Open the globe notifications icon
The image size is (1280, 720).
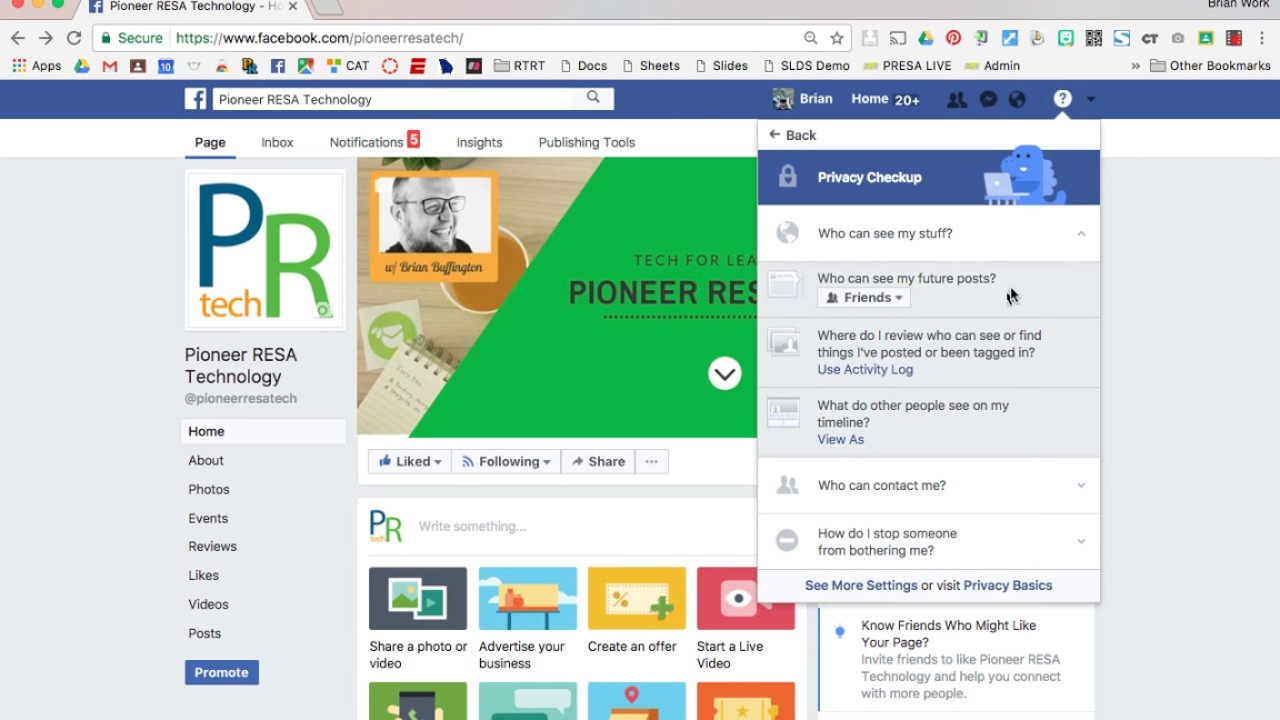pyautogui.click(x=1017, y=99)
